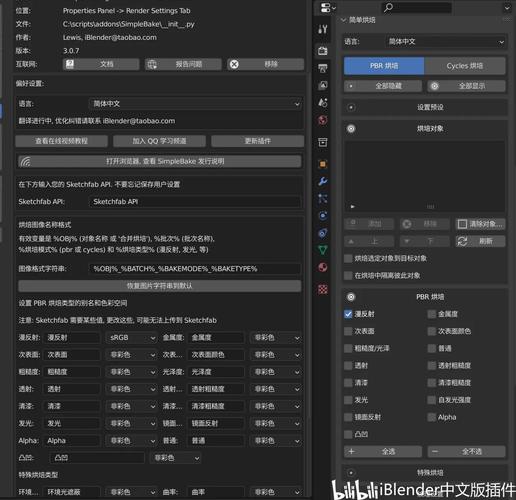Image resolution: width=516 pixels, height=500 pixels.
Task: Click 恢复图片字符串到默认 button
Action: coord(160,286)
